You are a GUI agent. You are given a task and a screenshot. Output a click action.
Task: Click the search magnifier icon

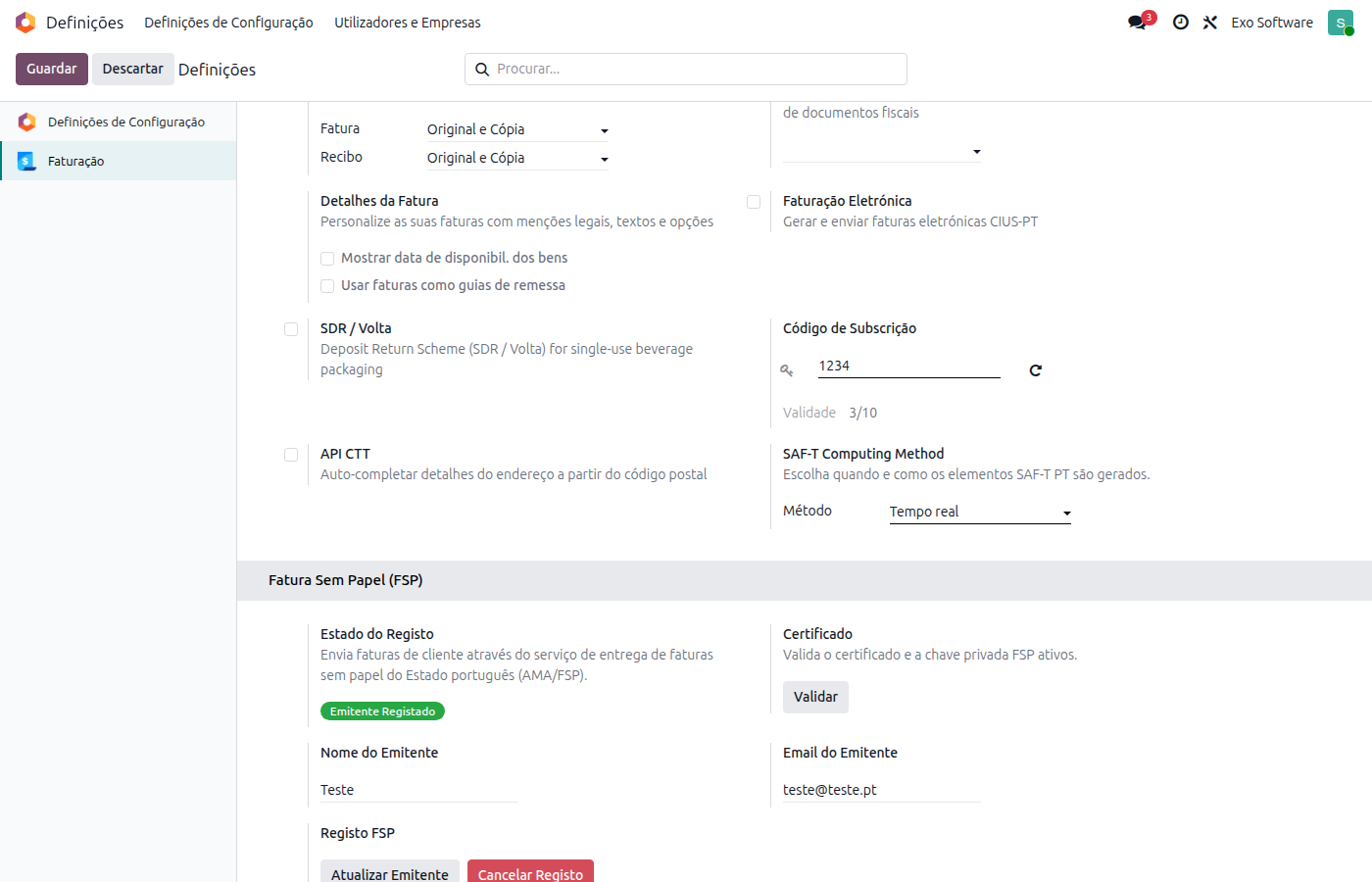[x=482, y=70]
